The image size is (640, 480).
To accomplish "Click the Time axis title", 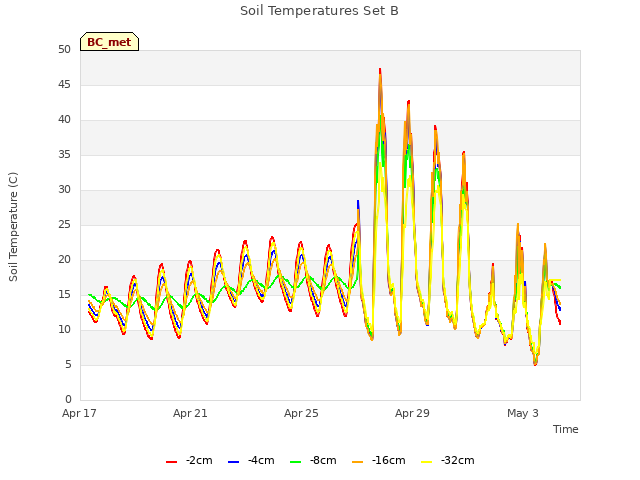I will click(566, 429).
